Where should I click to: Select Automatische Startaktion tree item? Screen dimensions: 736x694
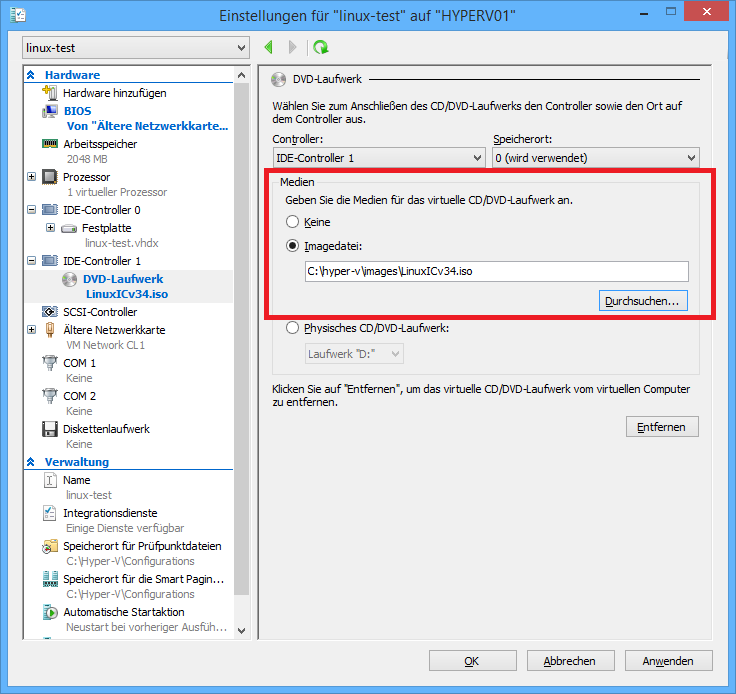124,612
